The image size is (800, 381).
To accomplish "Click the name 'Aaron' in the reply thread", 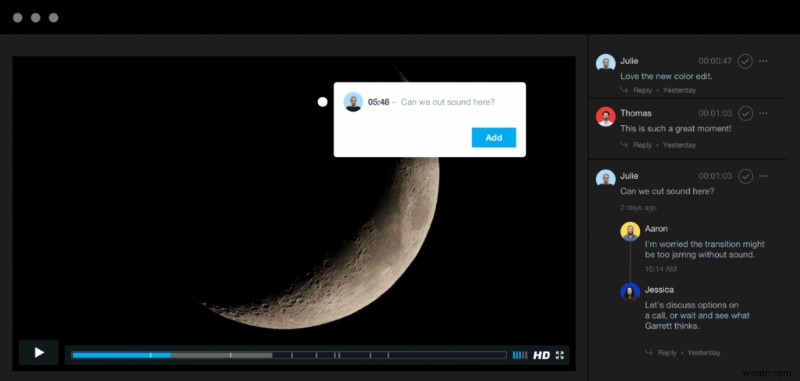I will pos(656,228).
